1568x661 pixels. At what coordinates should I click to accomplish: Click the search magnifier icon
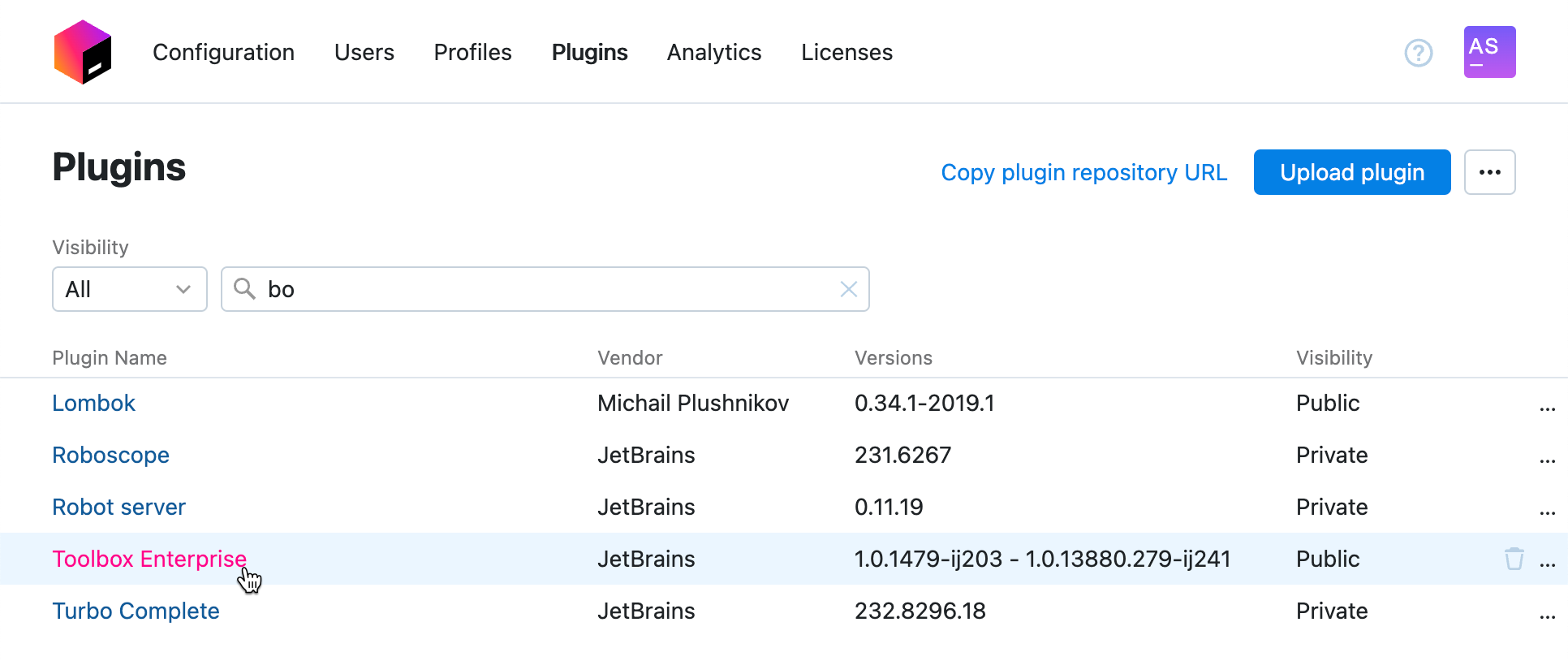[244, 288]
